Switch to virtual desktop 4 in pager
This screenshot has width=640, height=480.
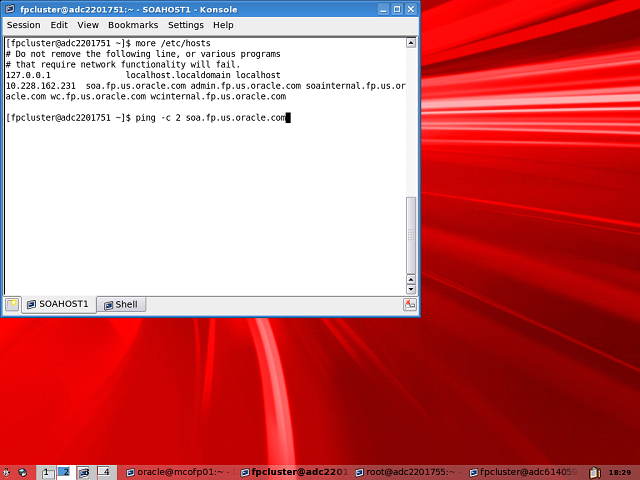tap(104, 472)
